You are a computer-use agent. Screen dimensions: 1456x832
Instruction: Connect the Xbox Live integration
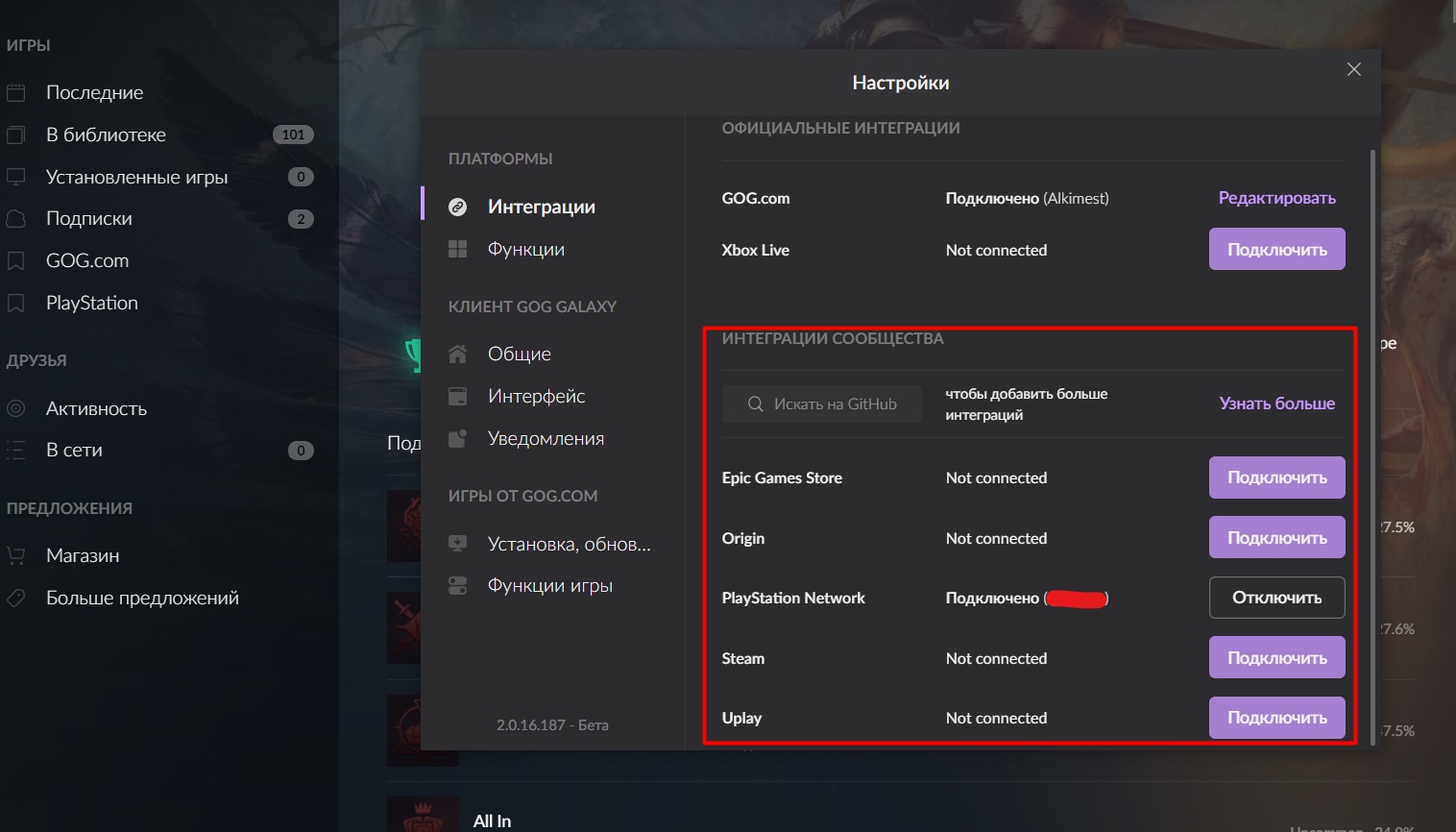1276,250
